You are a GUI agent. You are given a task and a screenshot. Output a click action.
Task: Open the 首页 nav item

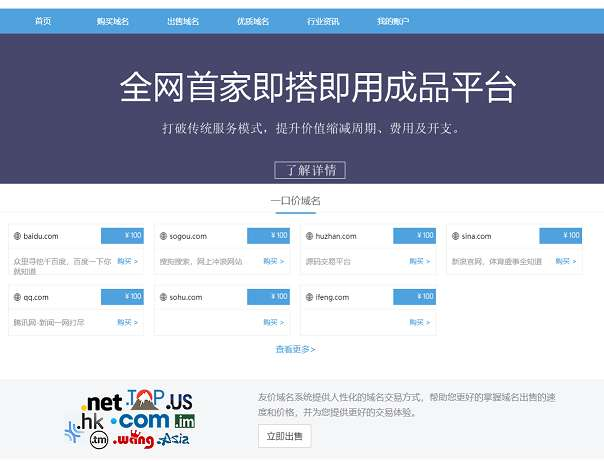[x=43, y=21]
